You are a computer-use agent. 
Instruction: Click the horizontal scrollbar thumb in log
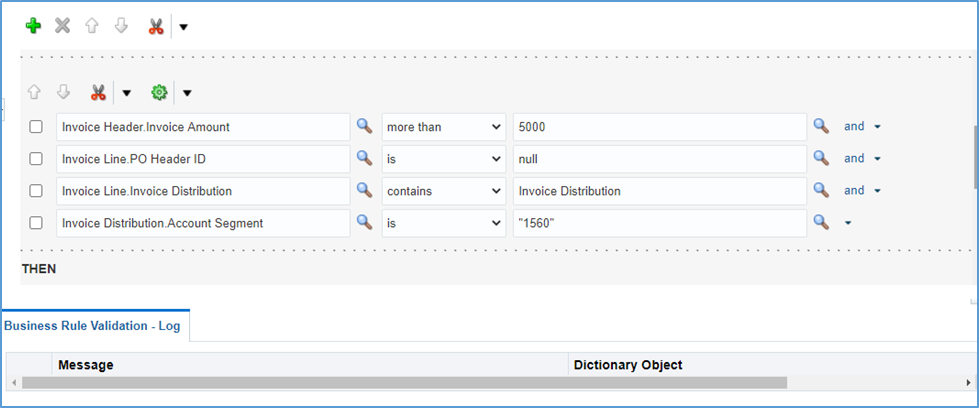click(405, 382)
